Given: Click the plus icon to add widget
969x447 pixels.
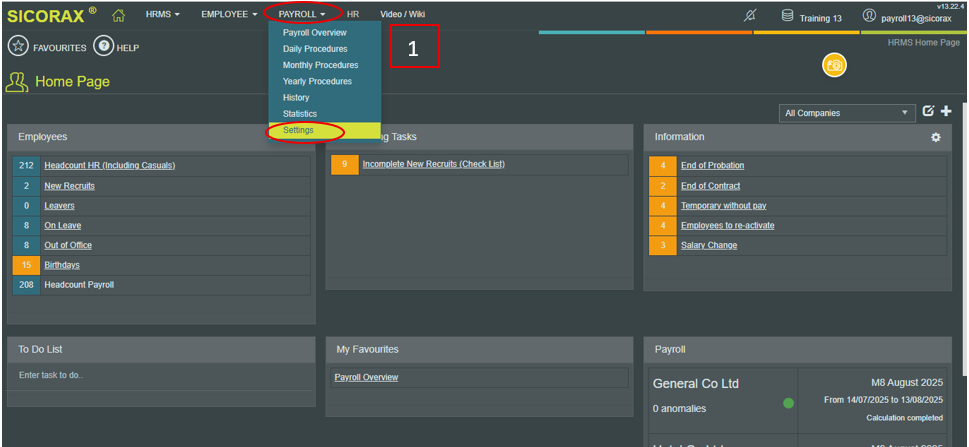Looking at the screenshot, I should coord(946,111).
